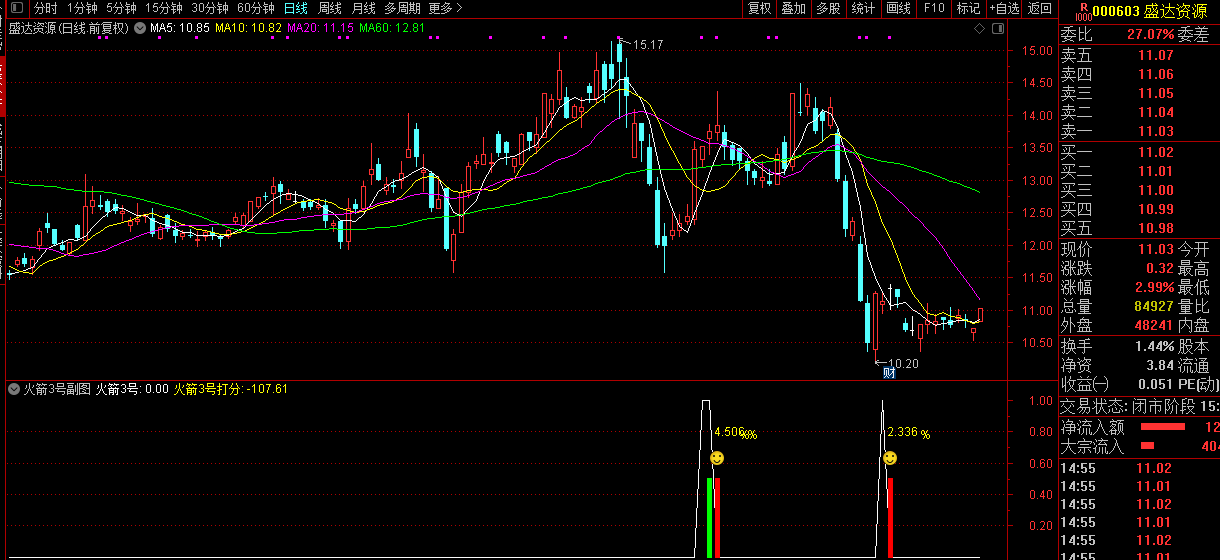Toggle the left sidebar panel icon
Viewport: 1220px width, 560px height.
[x=18, y=8]
